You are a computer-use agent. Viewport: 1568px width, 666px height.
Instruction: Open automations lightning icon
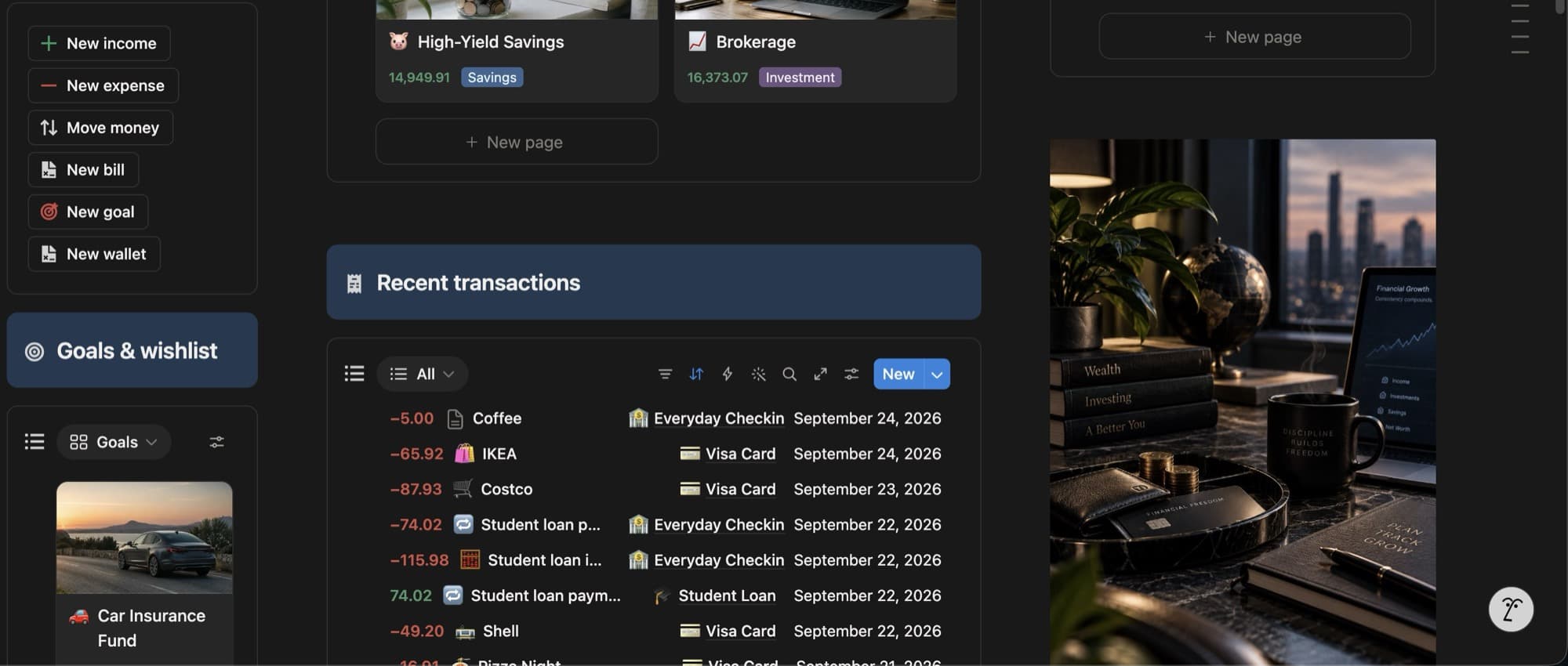(728, 374)
